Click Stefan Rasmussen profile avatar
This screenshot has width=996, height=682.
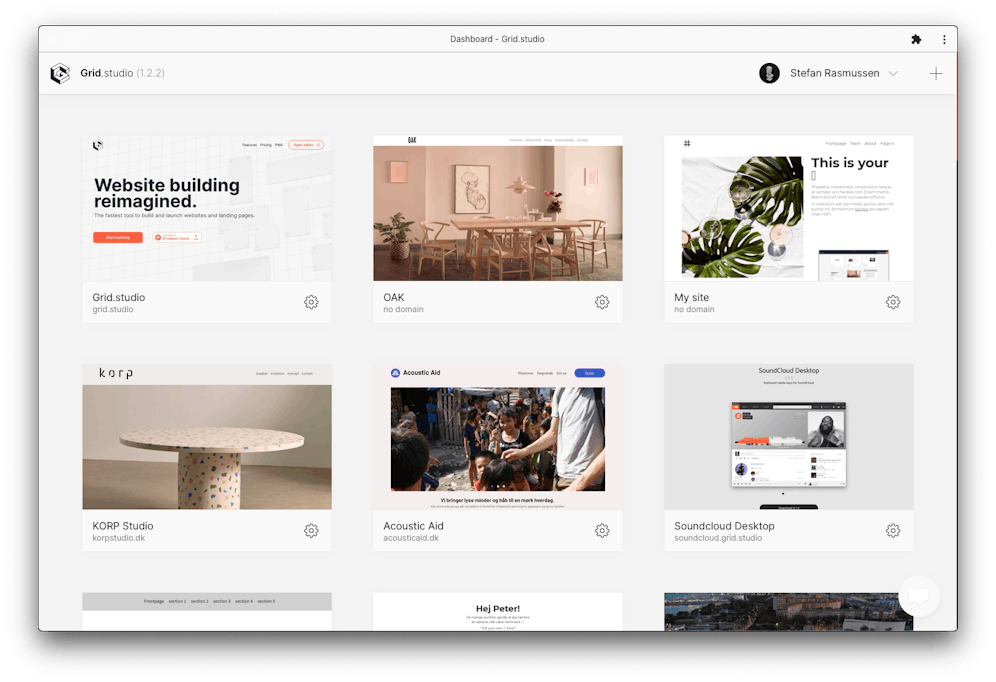[769, 73]
